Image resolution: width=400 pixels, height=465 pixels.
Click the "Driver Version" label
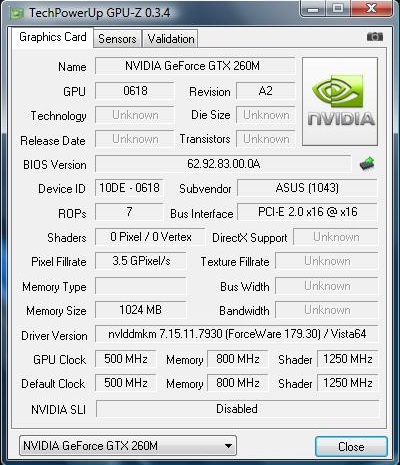coord(54,335)
